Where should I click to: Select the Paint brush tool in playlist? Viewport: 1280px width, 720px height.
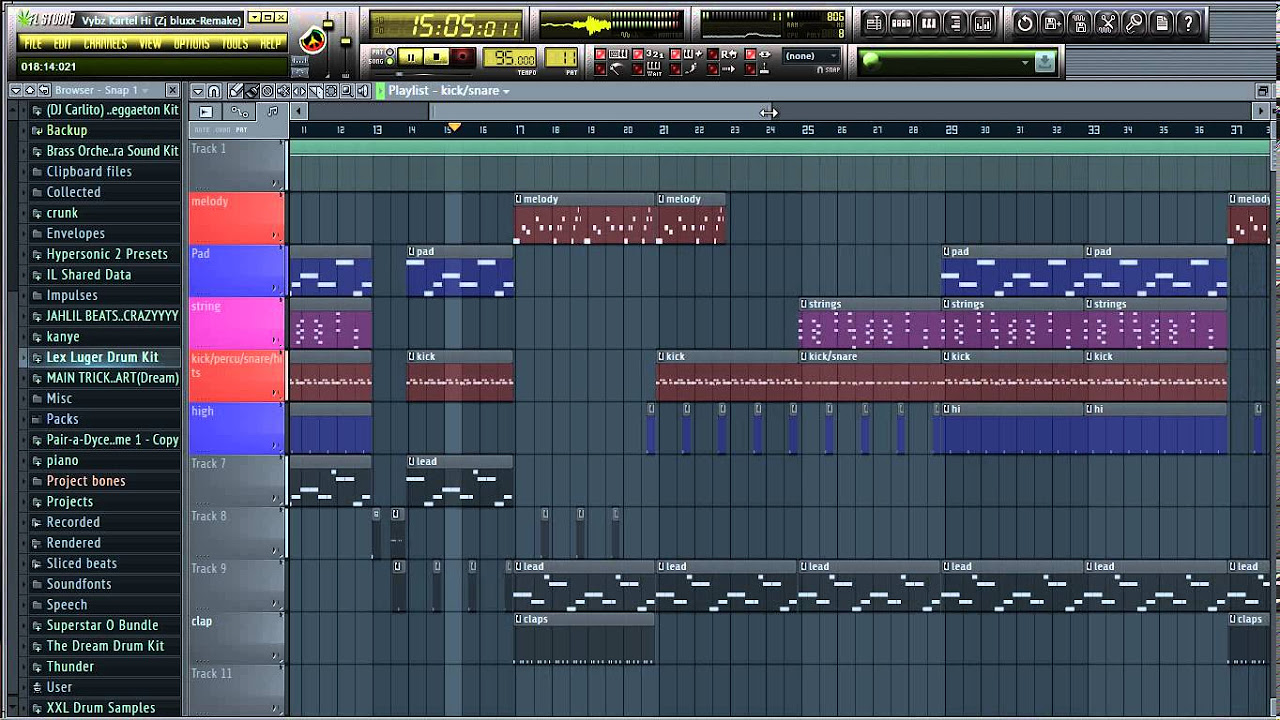[x=251, y=90]
